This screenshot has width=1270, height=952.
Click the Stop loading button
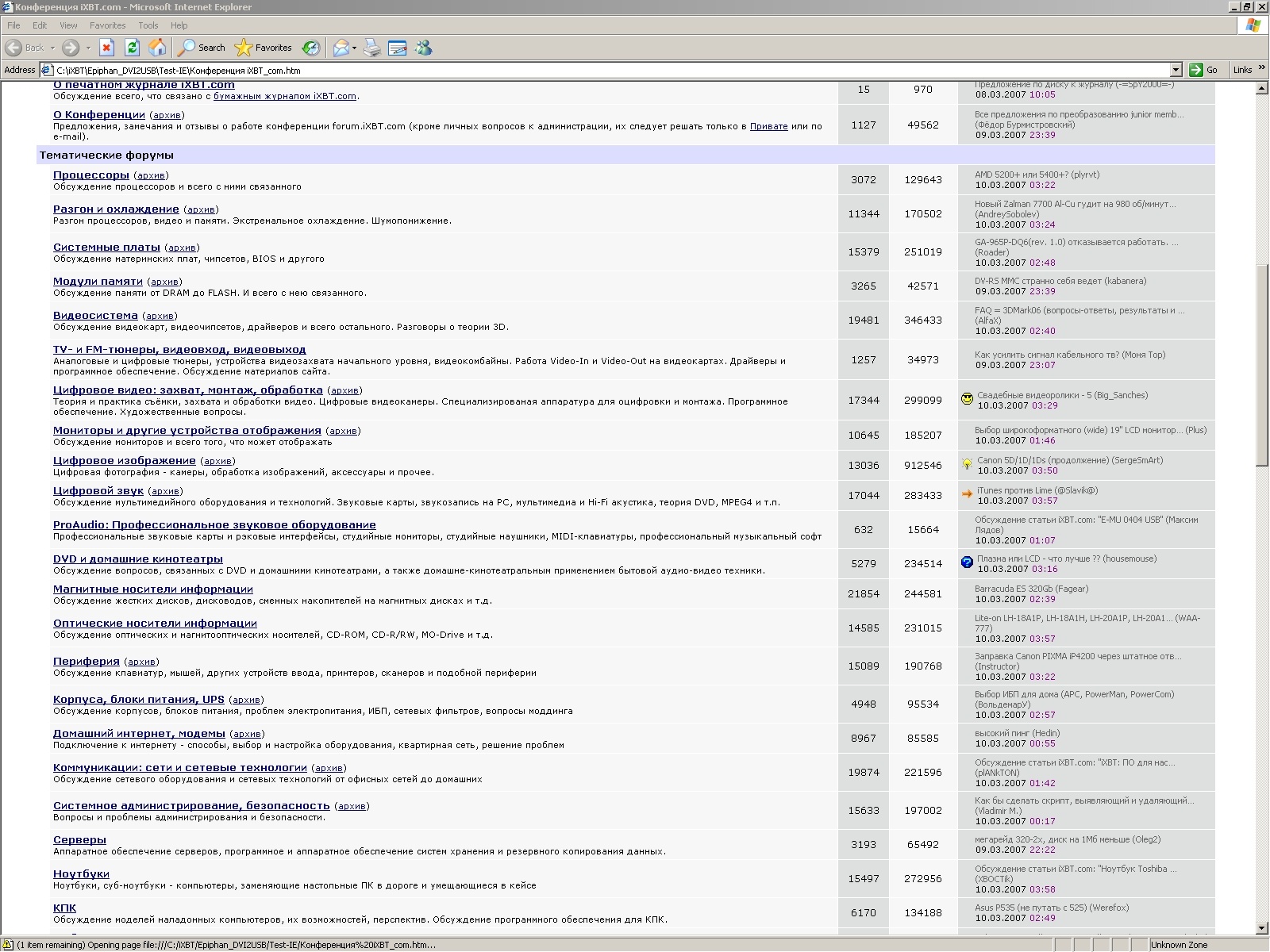click(x=106, y=48)
